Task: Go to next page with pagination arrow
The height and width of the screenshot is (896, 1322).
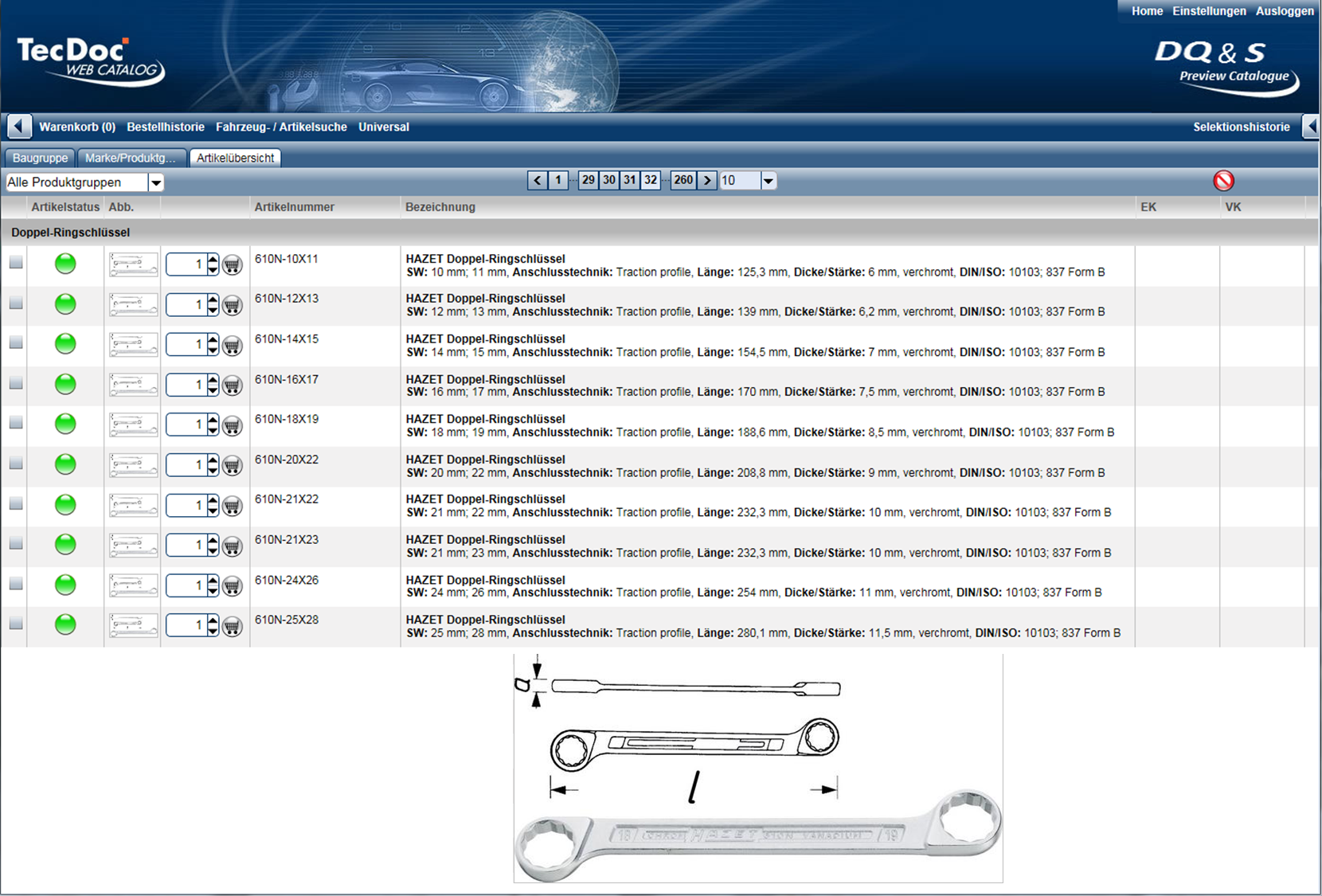Action: (707, 181)
